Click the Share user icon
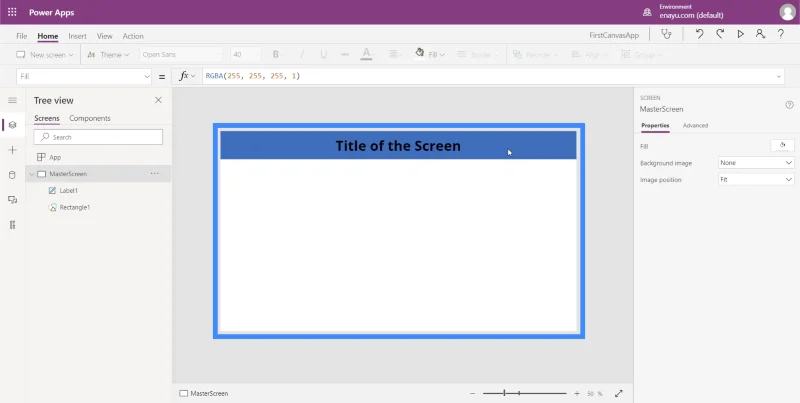 (760, 34)
